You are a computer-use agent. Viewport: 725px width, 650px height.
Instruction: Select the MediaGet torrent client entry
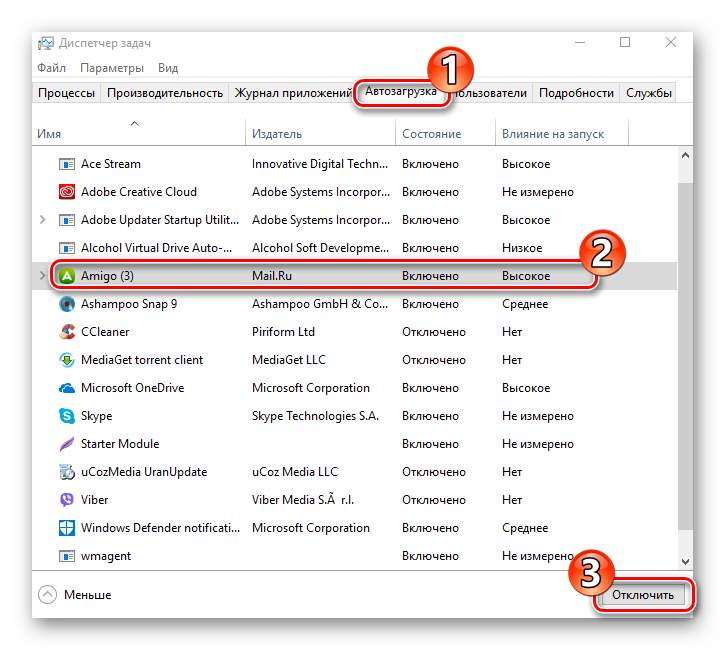142,360
